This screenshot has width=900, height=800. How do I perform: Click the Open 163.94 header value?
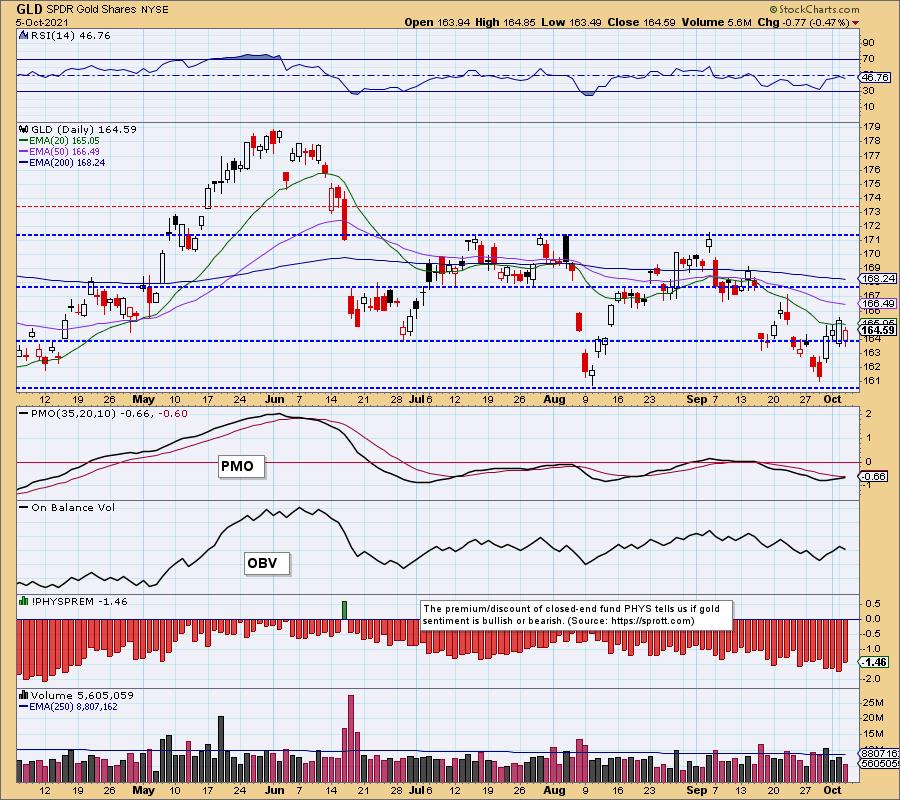coord(437,22)
